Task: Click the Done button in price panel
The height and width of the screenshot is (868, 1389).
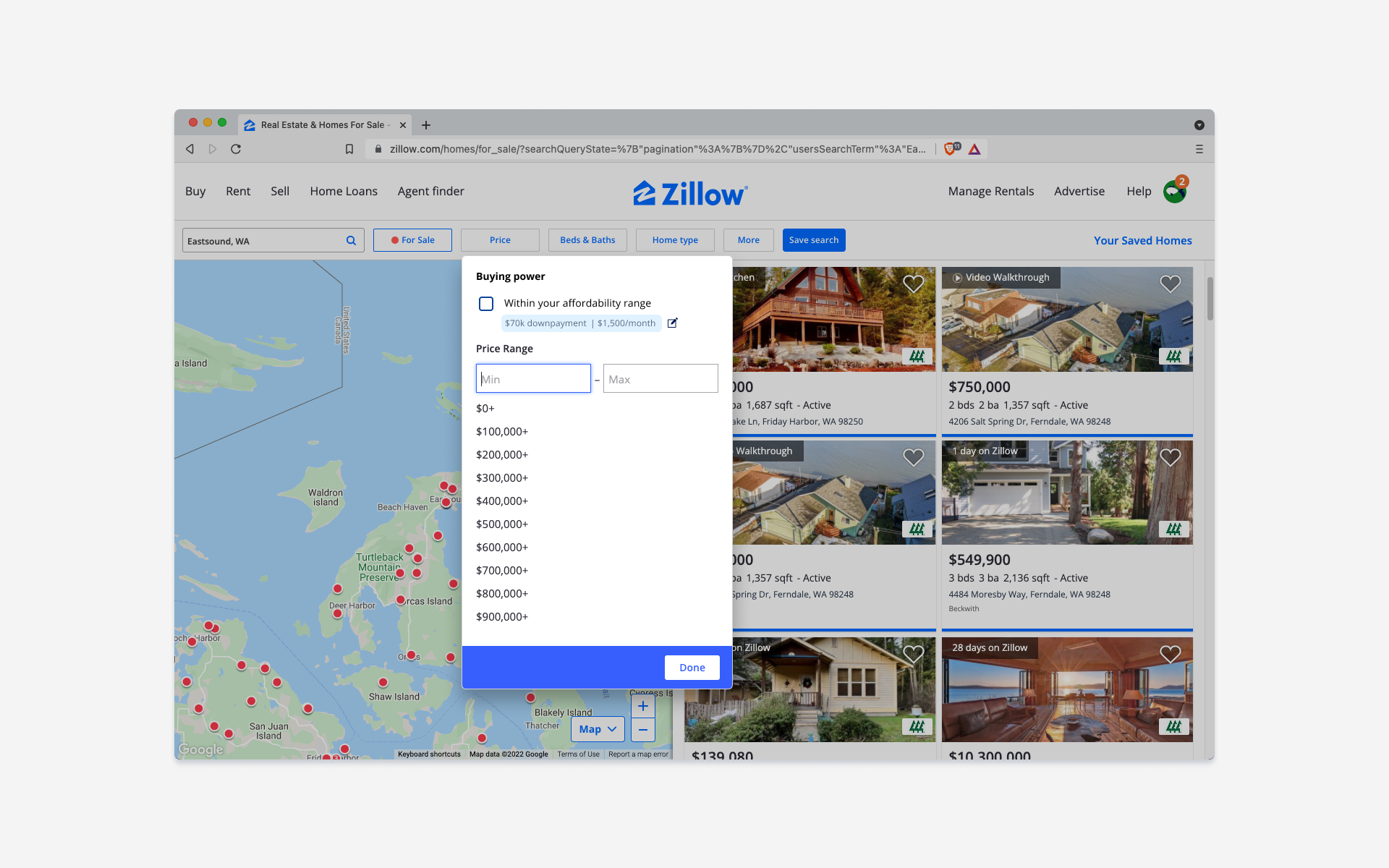Action: 692,668
